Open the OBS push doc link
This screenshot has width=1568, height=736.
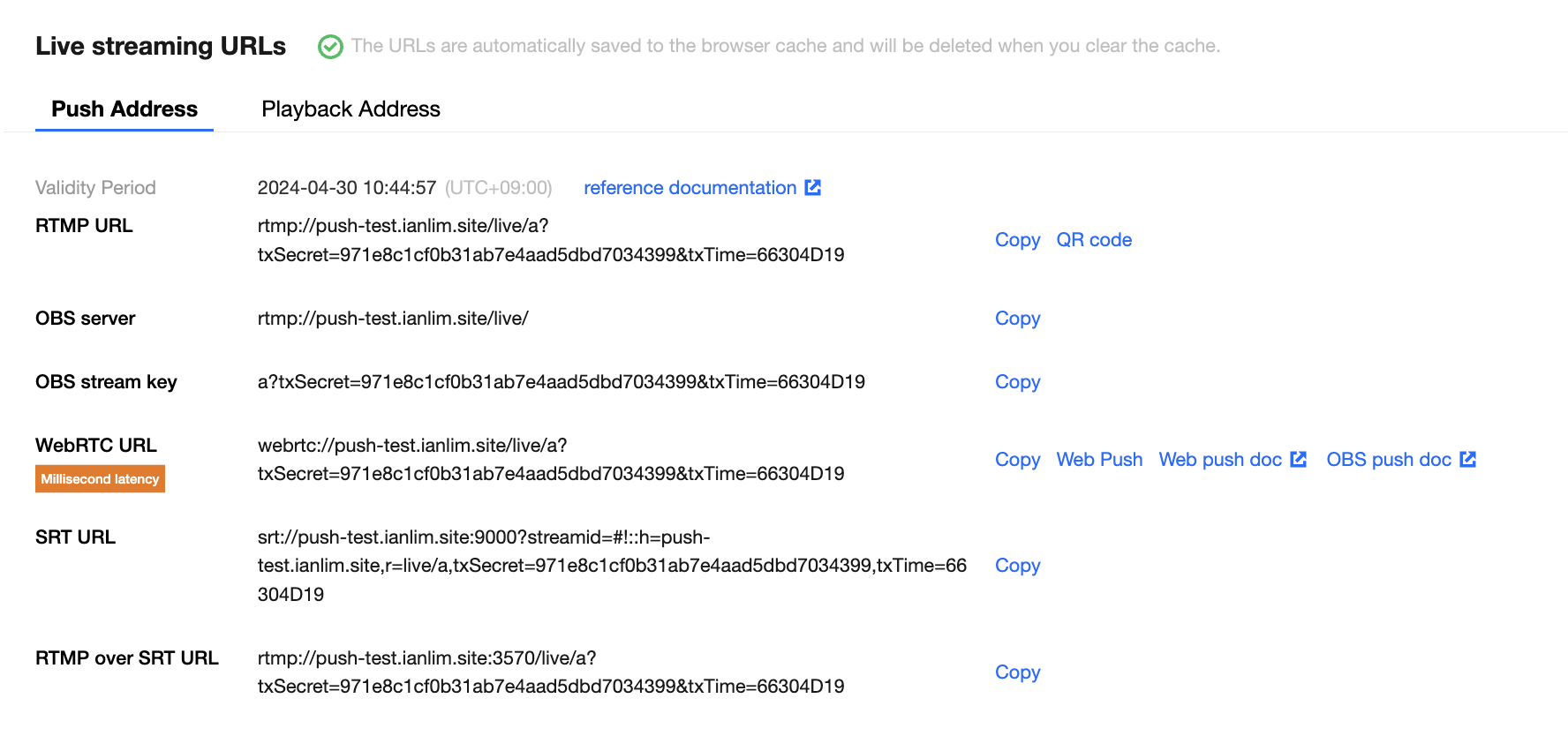point(1389,460)
